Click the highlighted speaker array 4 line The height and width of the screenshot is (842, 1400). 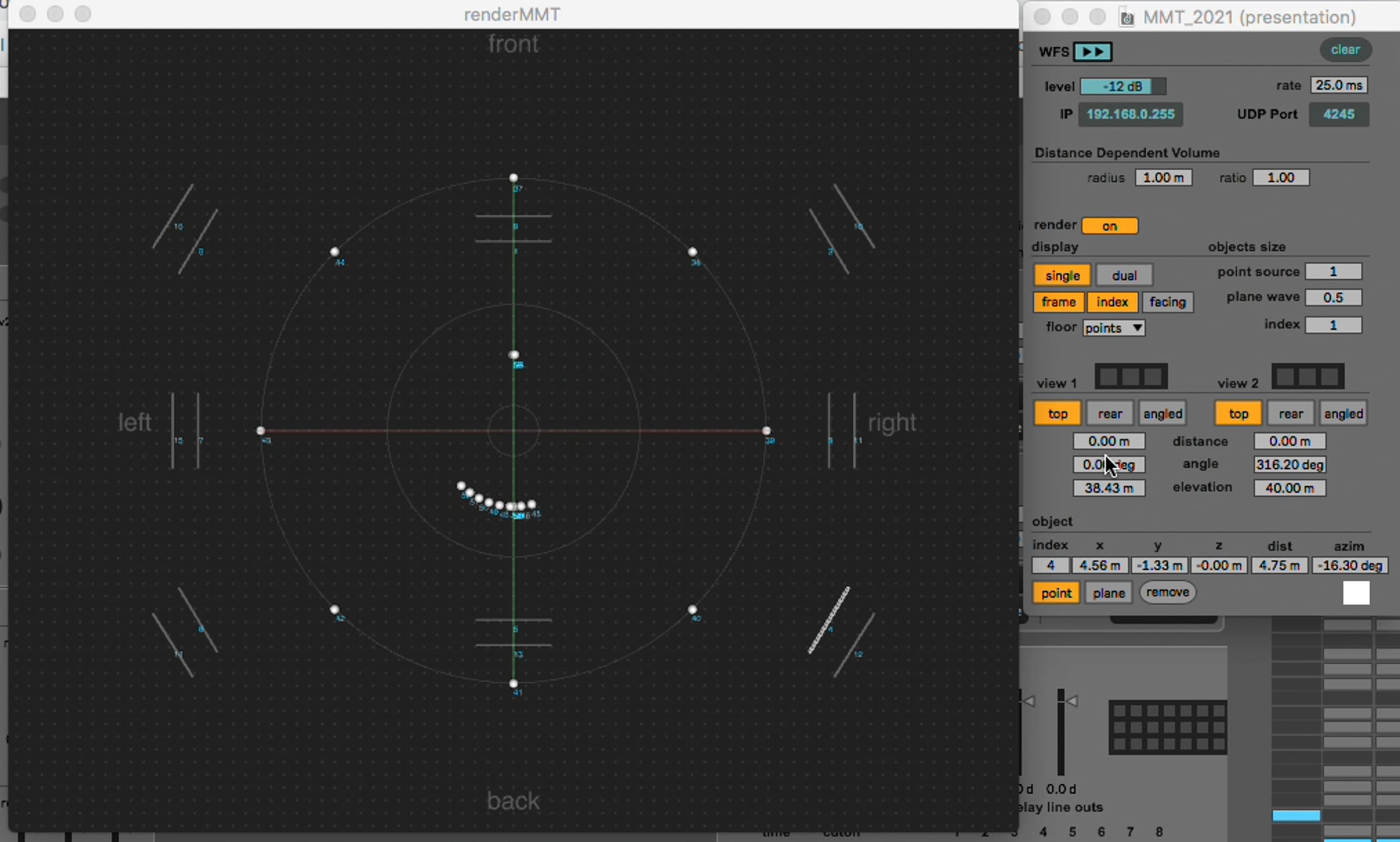(x=828, y=620)
